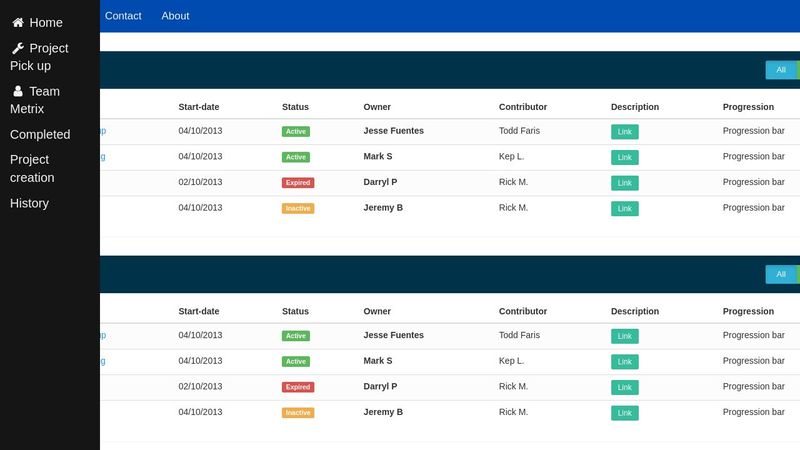Click the Link button for Darryl P in first table

624,183
